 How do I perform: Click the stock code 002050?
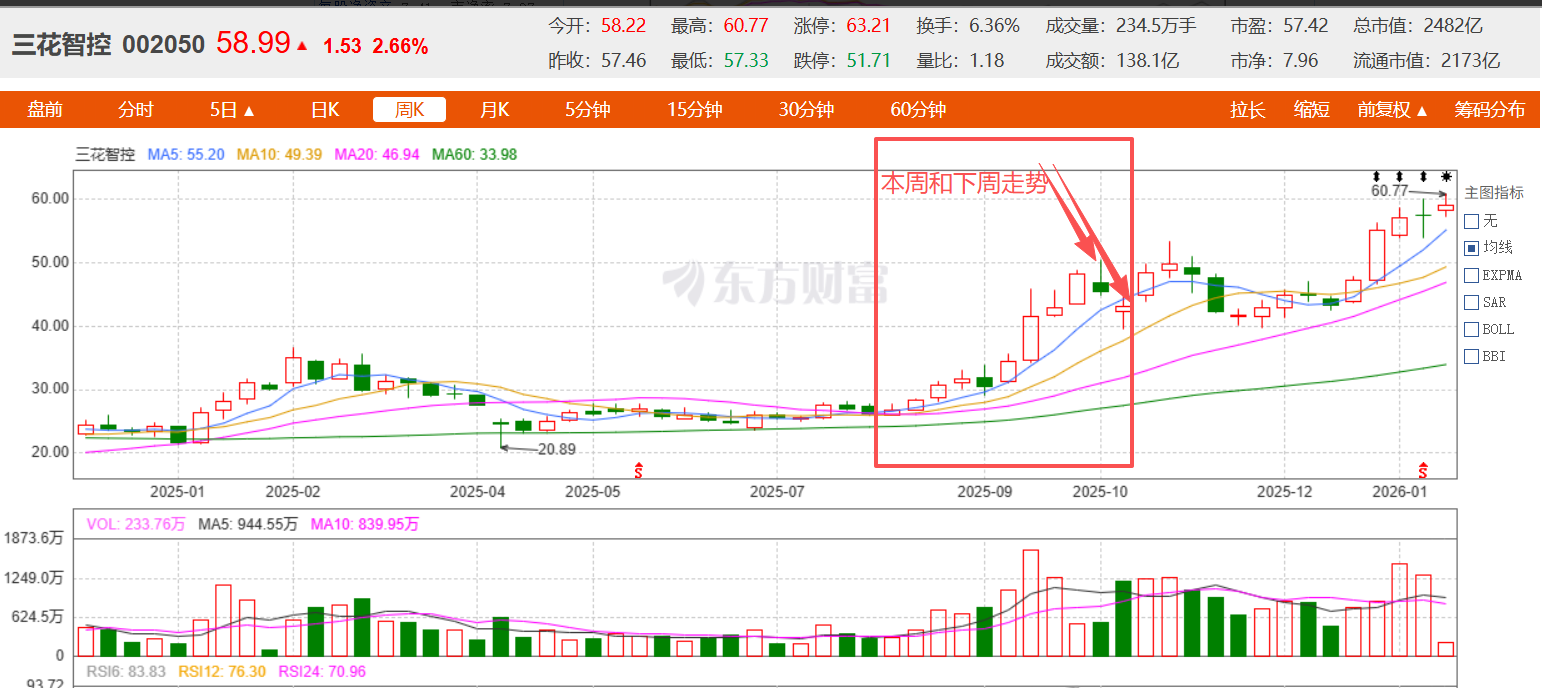[163, 45]
